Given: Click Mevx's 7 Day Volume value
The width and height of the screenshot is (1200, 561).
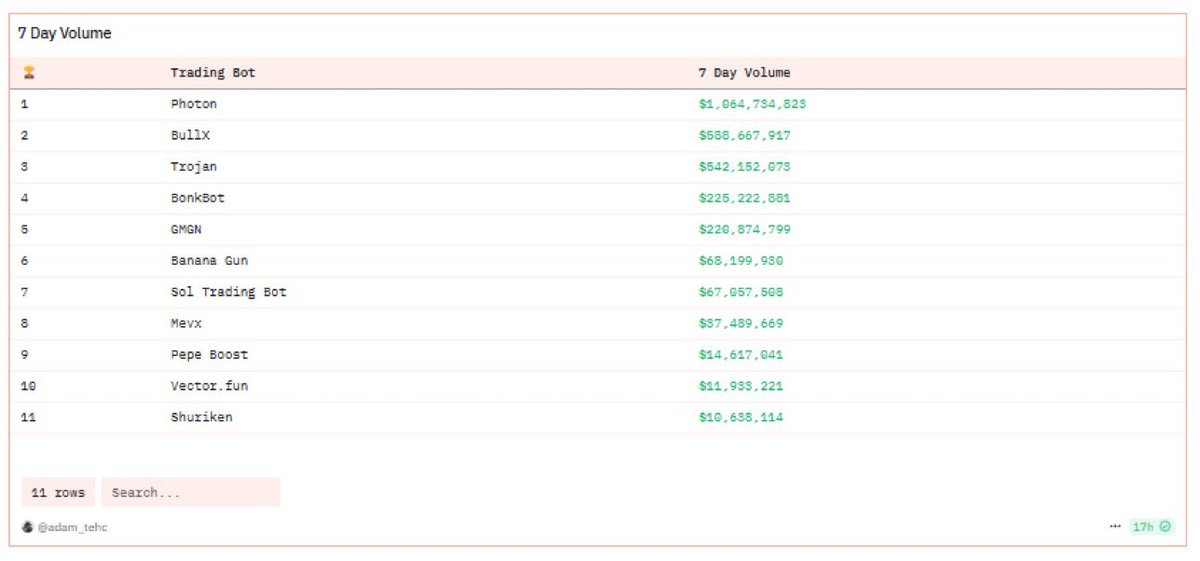Looking at the screenshot, I should coord(741,323).
